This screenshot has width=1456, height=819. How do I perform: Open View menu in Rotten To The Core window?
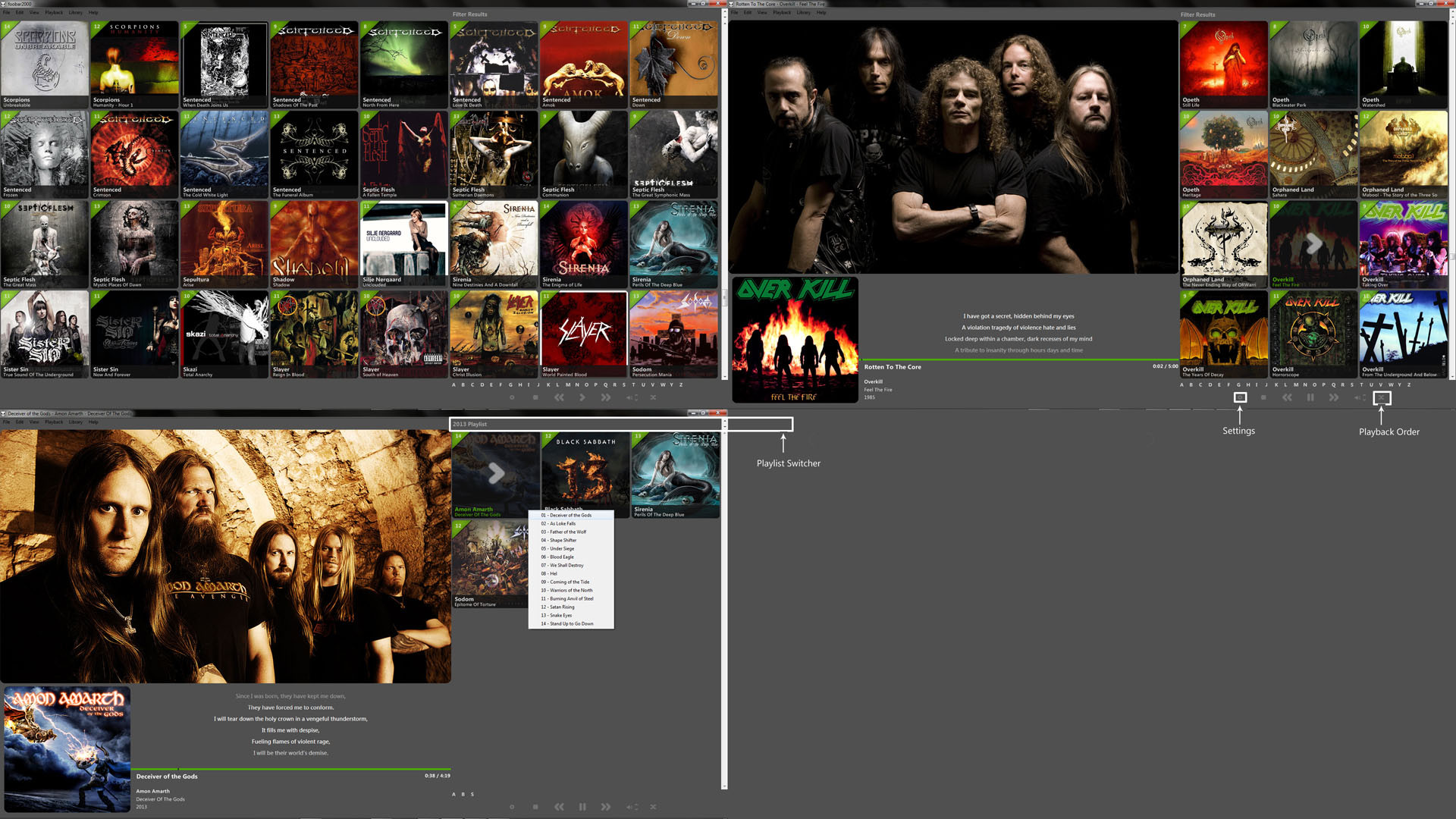tap(762, 13)
